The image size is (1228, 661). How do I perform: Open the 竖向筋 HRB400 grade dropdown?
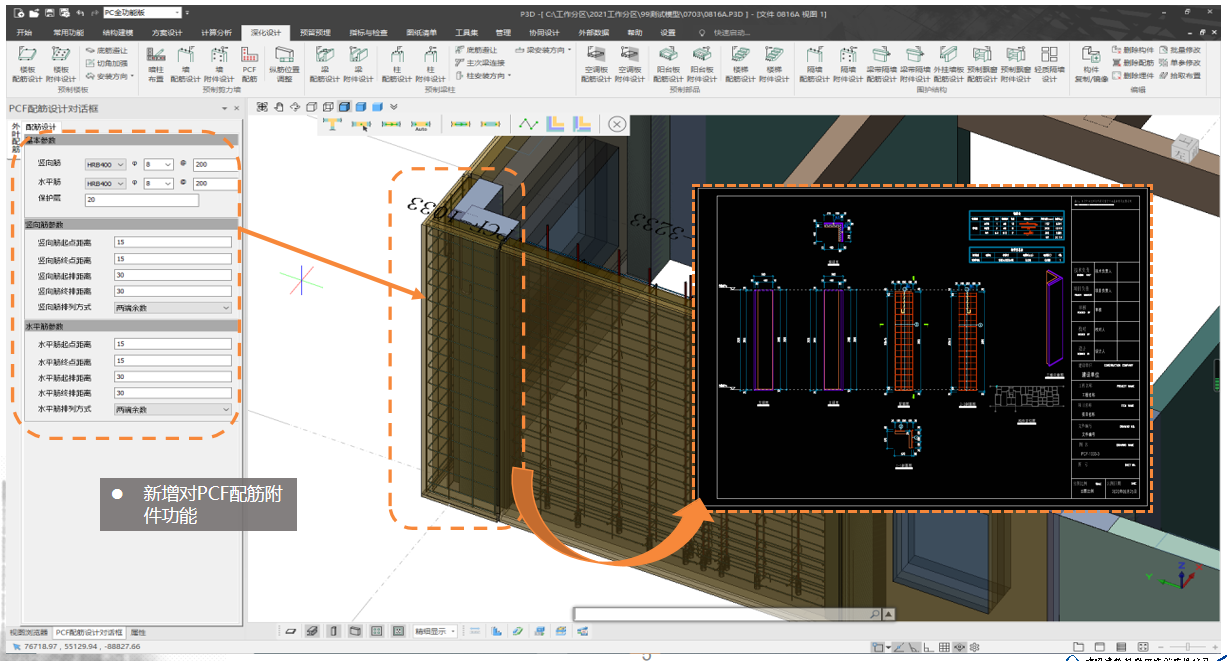(105, 165)
